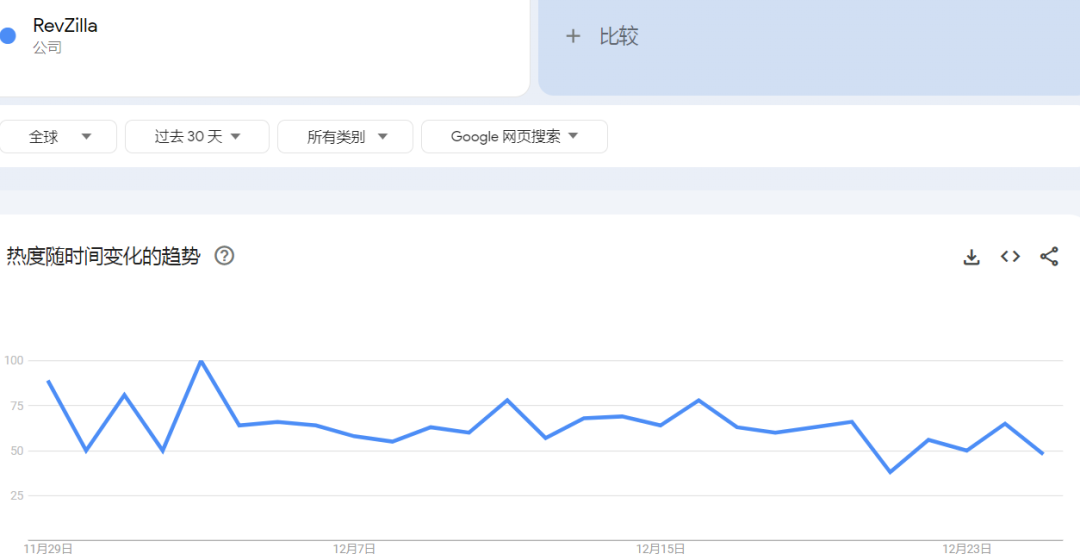
Task: Open the Google 网页搜索 dropdown
Action: point(515,136)
